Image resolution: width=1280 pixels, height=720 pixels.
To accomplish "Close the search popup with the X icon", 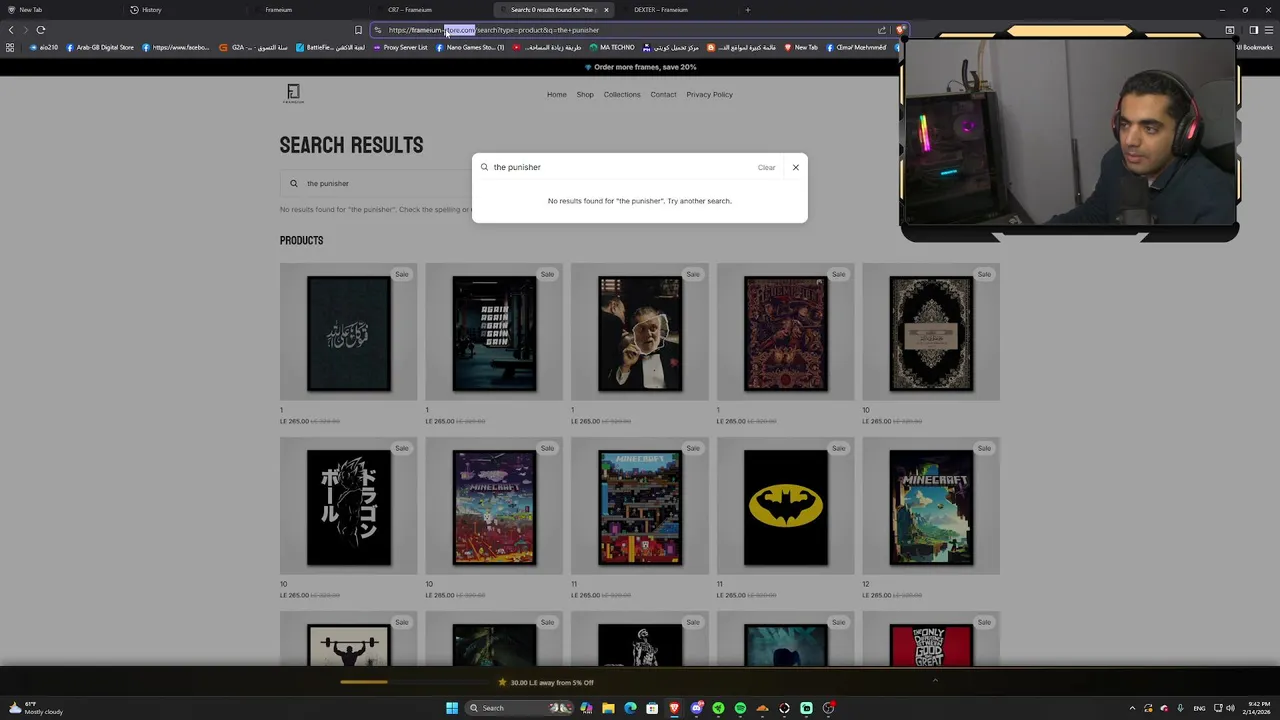I will [796, 167].
